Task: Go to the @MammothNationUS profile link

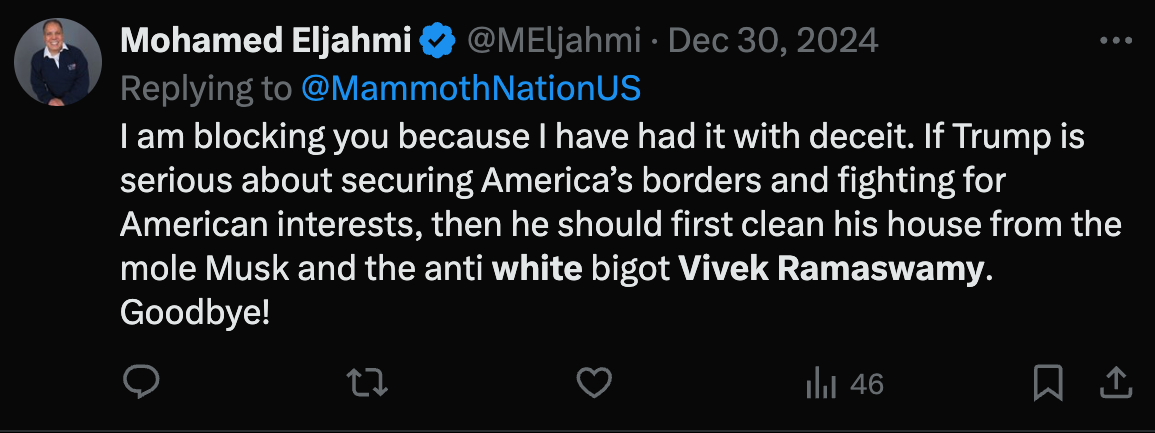Action: pyautogui.click(x=470, y=88)
